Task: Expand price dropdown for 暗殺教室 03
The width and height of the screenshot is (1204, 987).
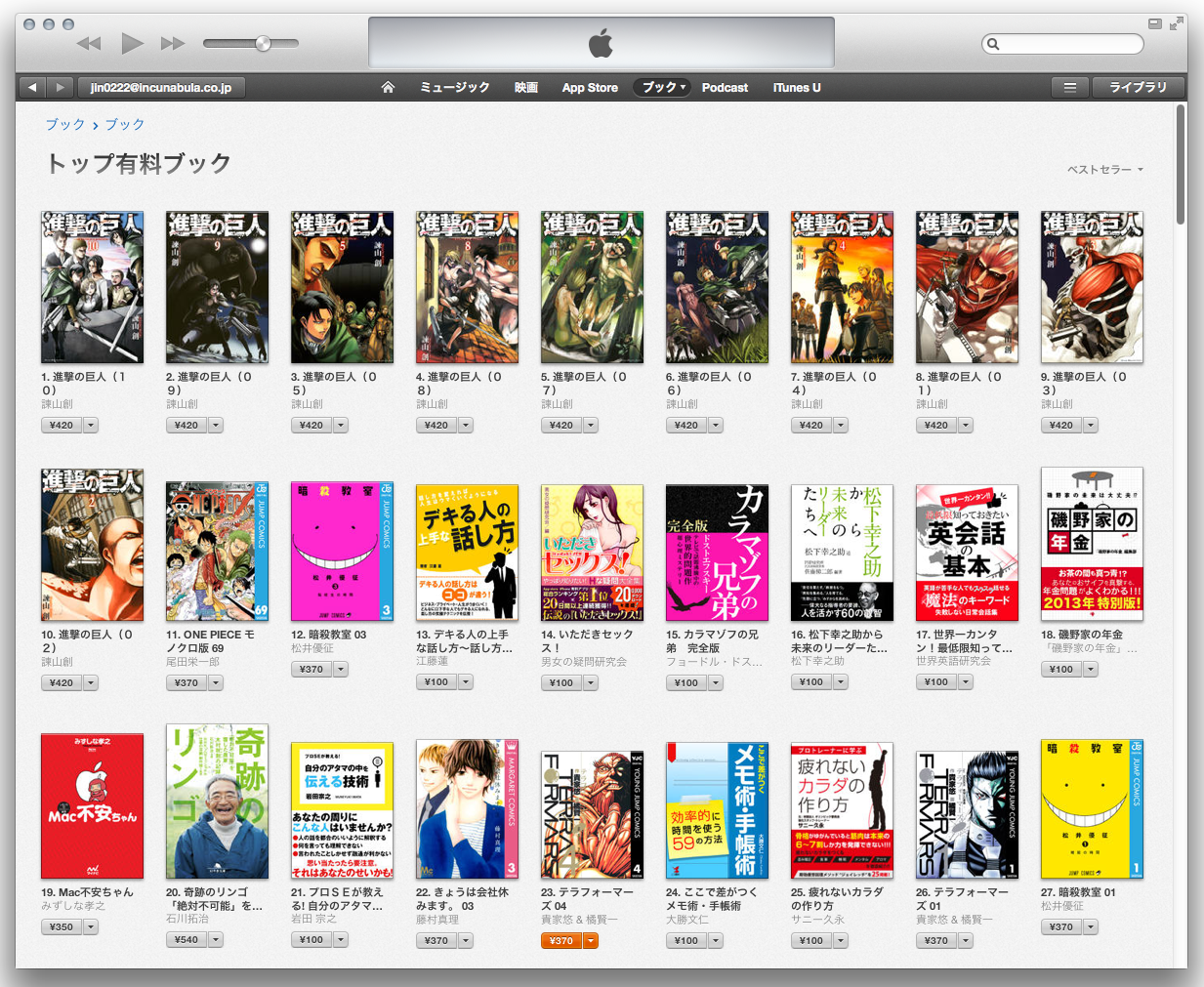Action: tap(341, 670)
